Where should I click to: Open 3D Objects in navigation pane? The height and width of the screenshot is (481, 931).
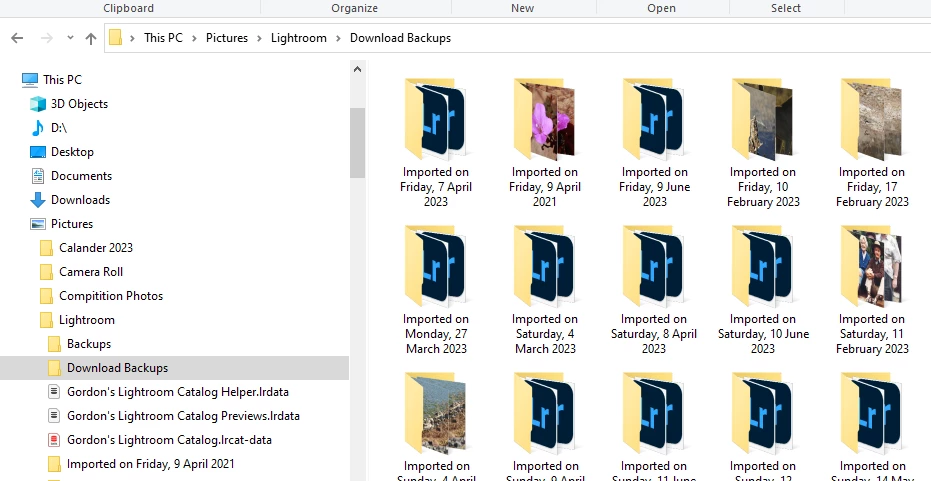click(80, 104)
